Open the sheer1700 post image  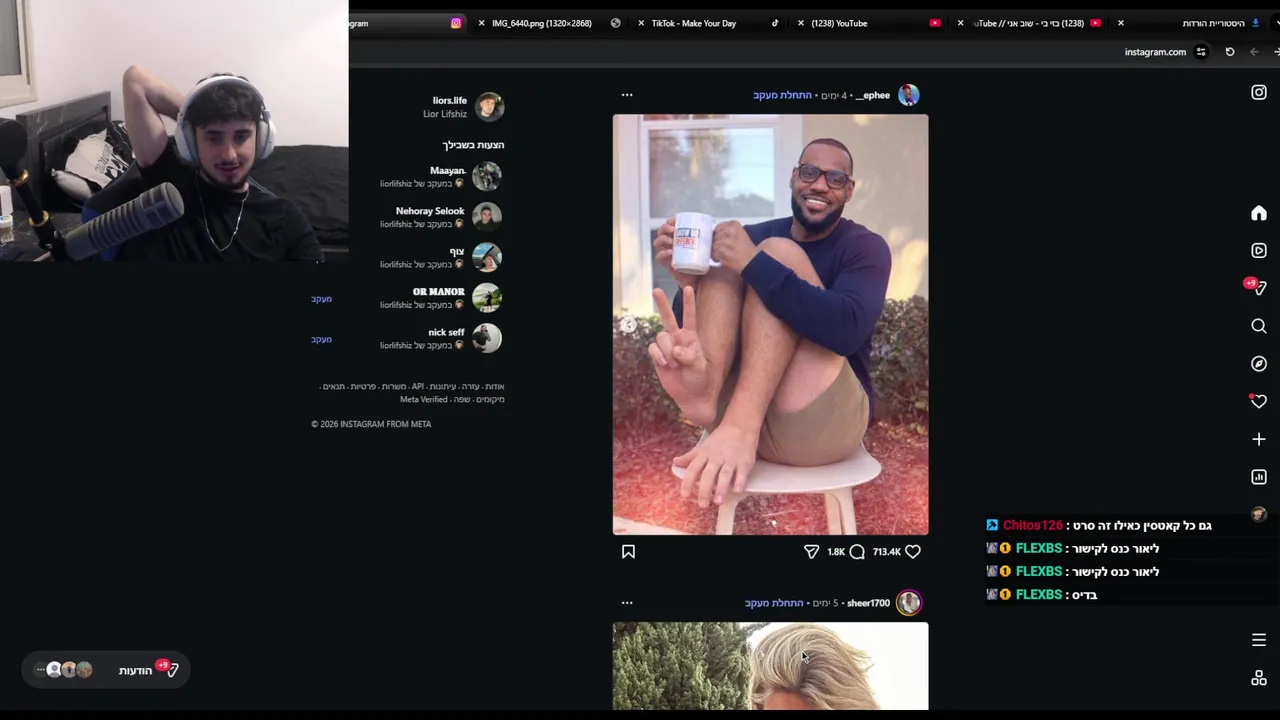tap(770, 666)
